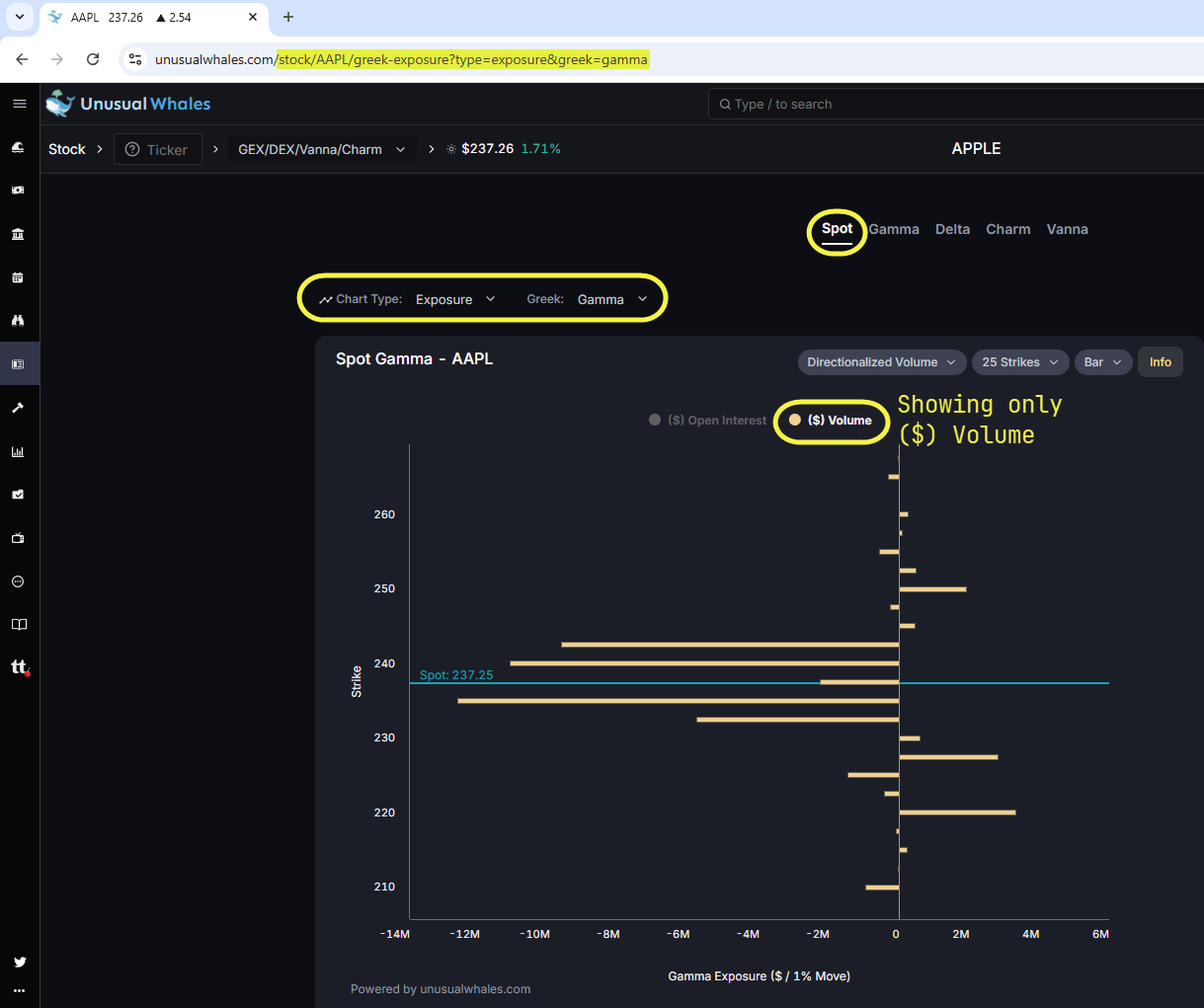The image size is (1204, 1008).
Task: Click the 1.71% change value
Action: tap(540, 149)
